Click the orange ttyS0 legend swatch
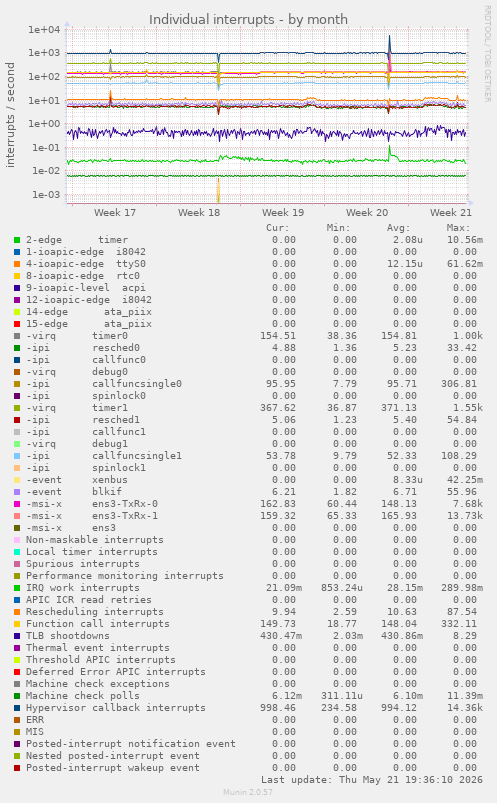 [17, 264]
